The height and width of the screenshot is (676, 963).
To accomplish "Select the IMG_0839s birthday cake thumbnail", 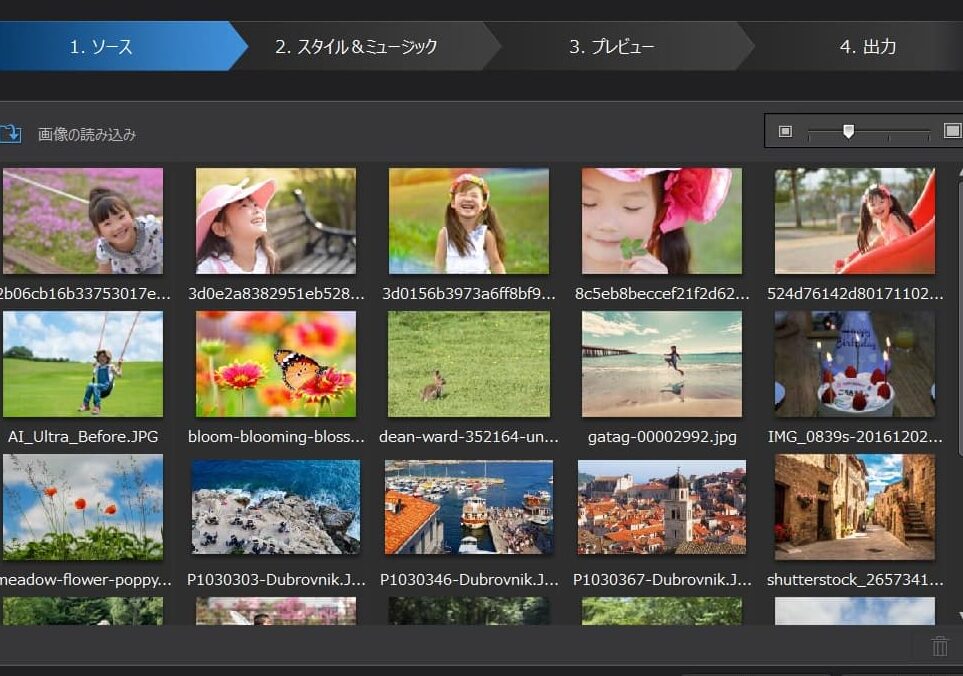I will click(854, 364).
